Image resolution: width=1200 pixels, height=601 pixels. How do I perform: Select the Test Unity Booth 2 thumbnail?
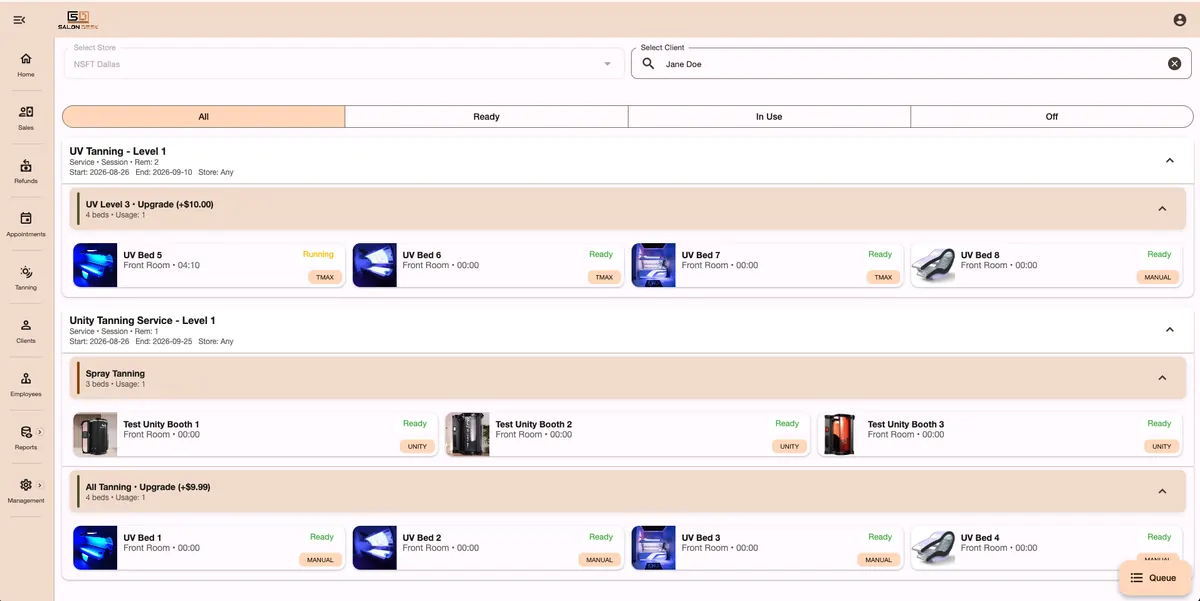click(x=468, y=434)
